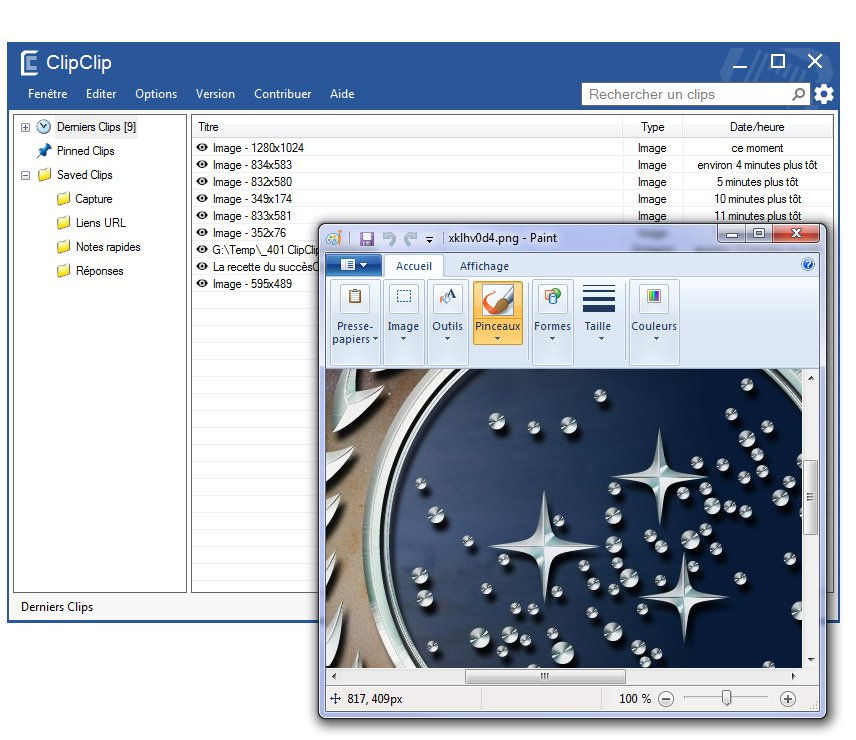Sort by the Date/heure column header
Image resolution: width=856 pixels, height=740 pixels.
click(757, 127)
